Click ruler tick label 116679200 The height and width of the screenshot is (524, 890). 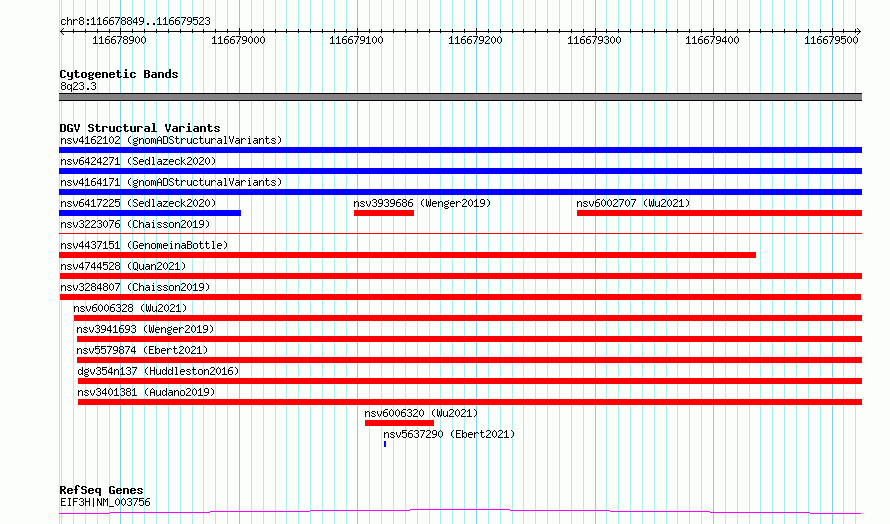click(475, 40)
